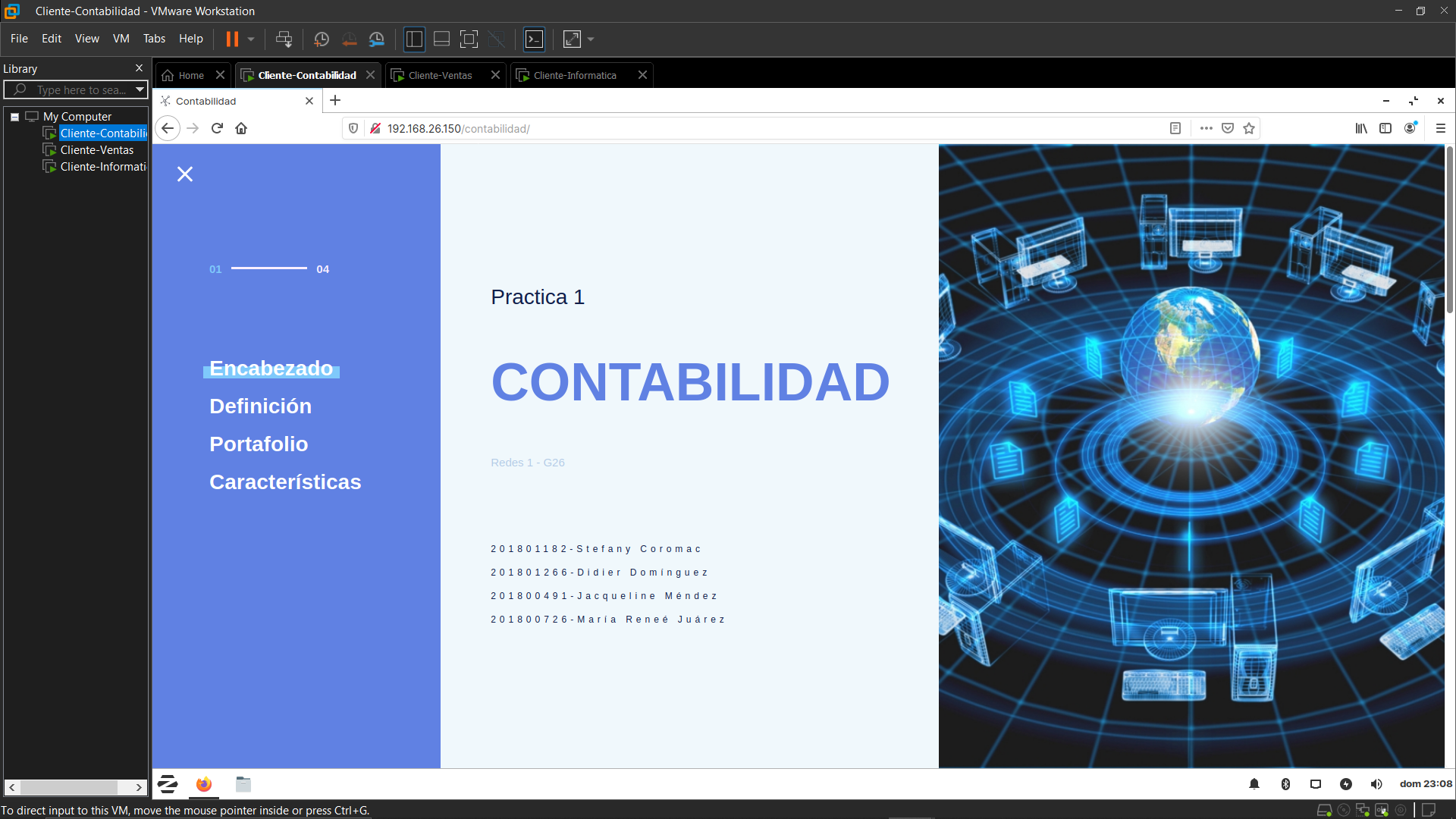Toggle Firefox sidebars panel icon
1456x819 pixels.
point(1385,128)
